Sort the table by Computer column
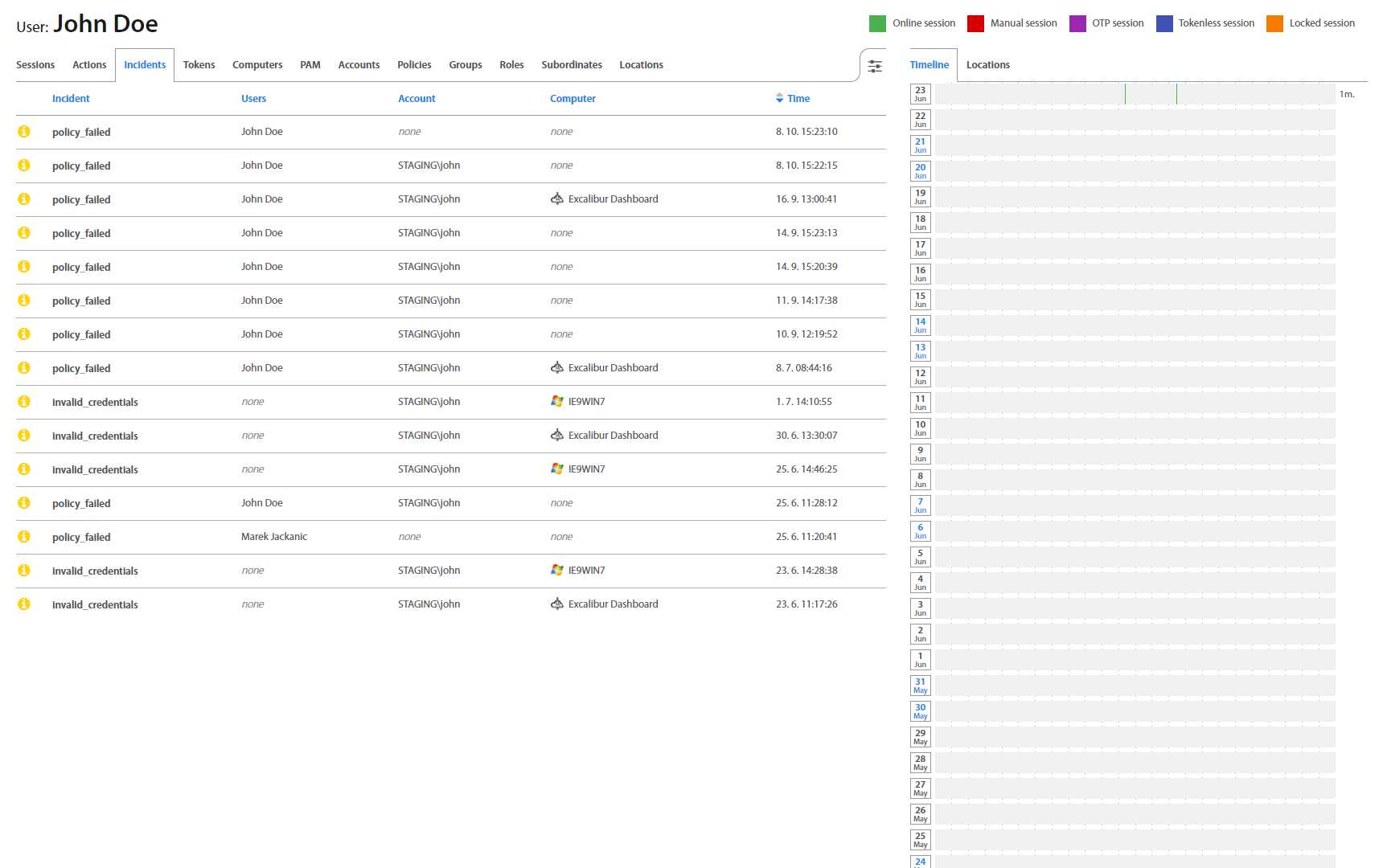The height and width of the screenshot is (868, 1383). tap(572, 98)
